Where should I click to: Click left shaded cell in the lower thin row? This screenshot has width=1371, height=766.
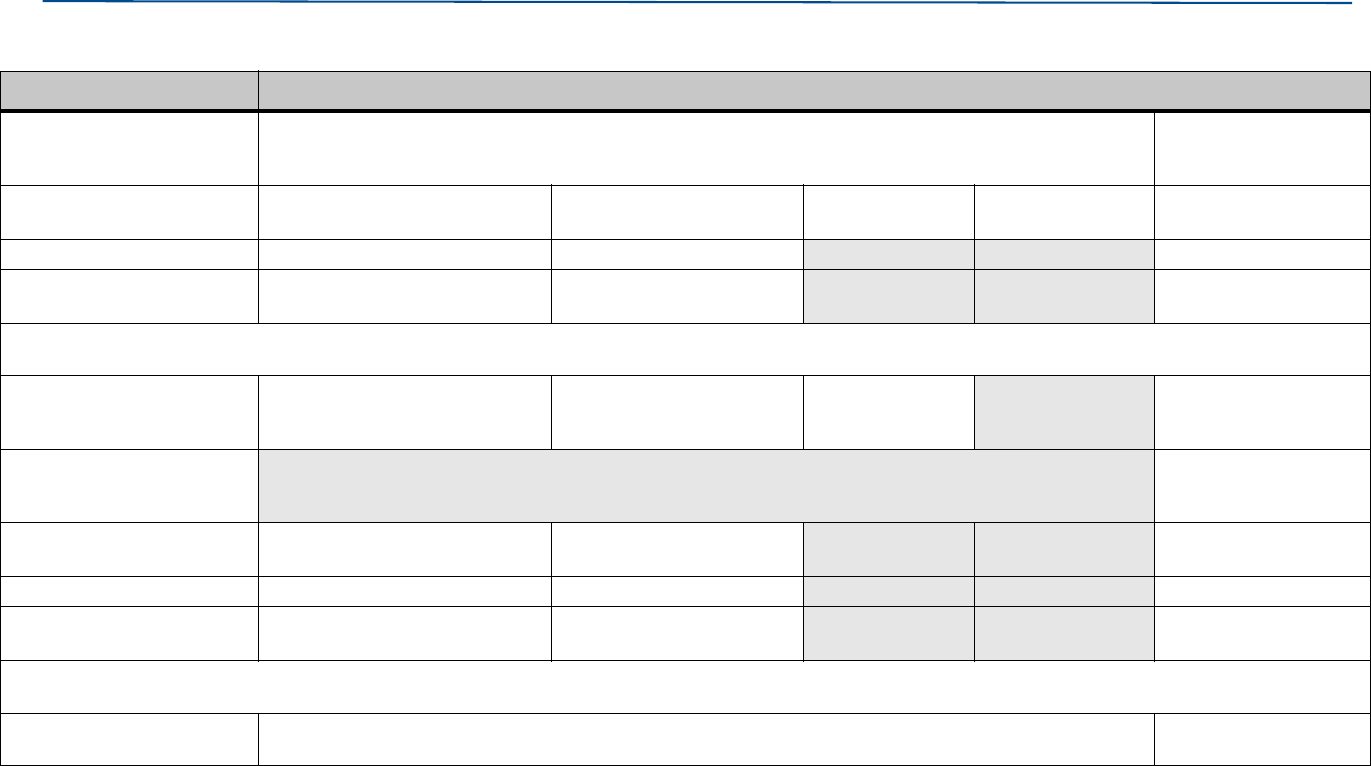click(888, 591)
